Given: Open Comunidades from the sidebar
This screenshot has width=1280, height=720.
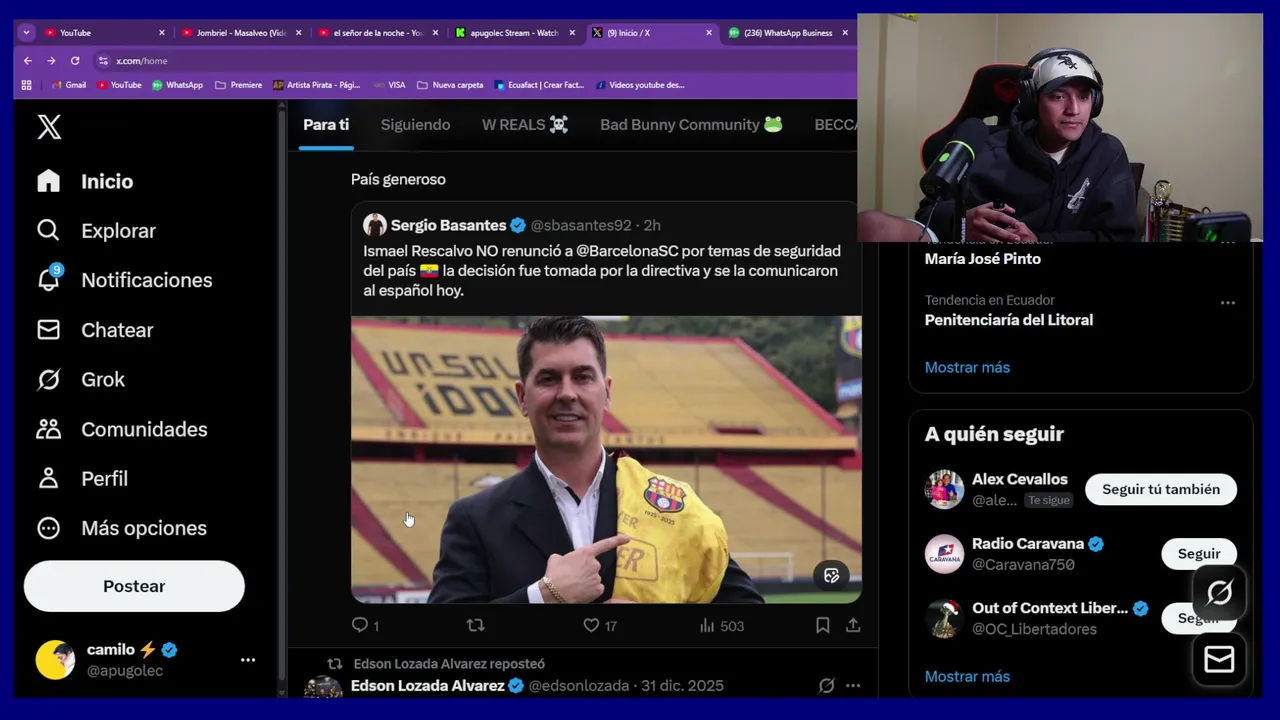Looking at the screenshot, I should point(122,429).
